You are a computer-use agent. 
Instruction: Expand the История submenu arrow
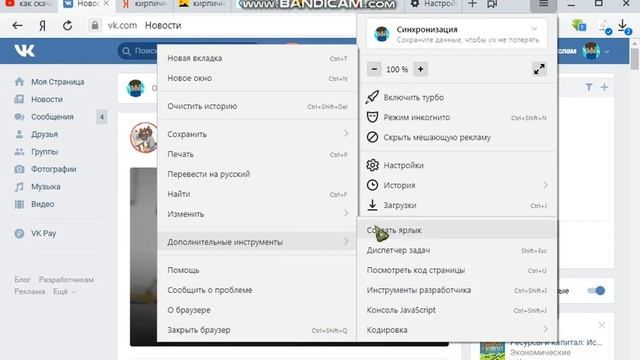[x=546, y=185]
